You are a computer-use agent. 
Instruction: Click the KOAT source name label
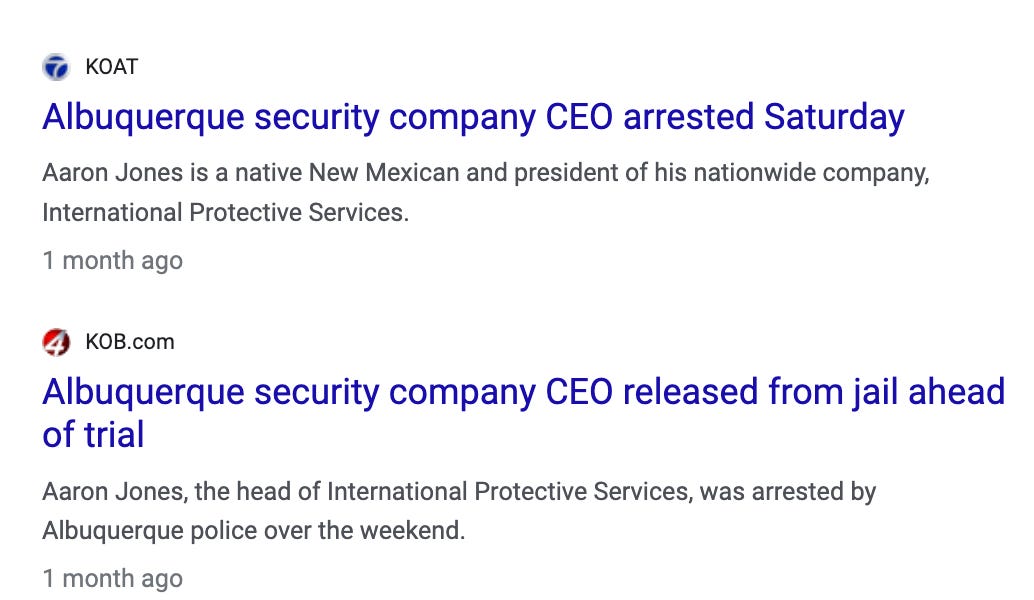[111, 67]
